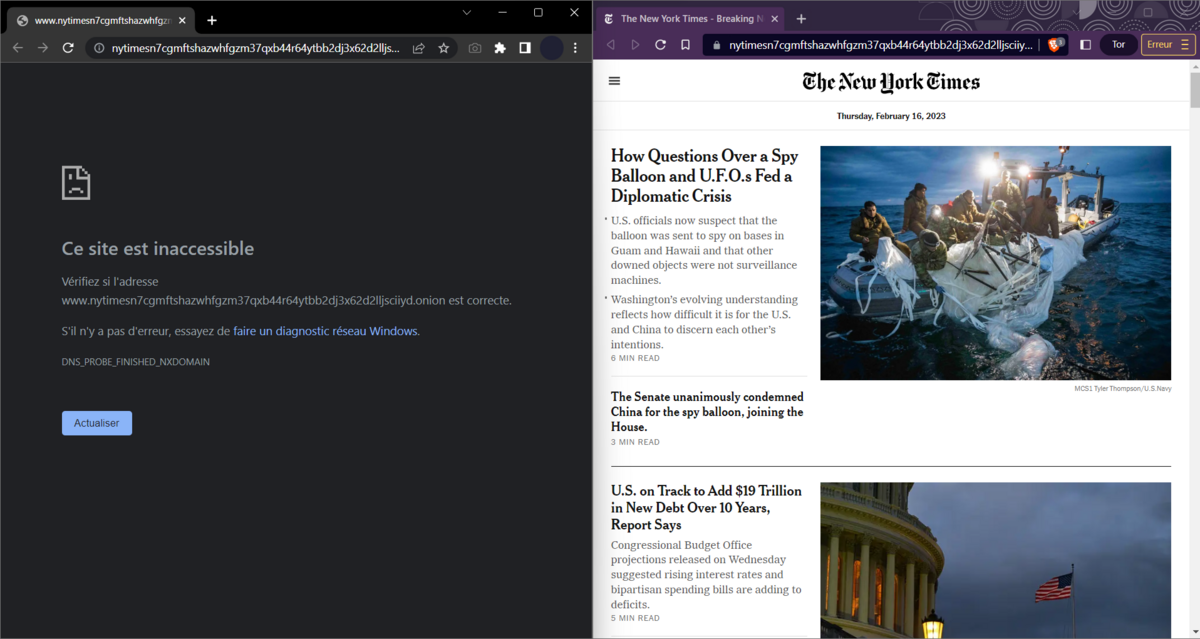
Task: Click the Washington's evolving understanding summary
Action: tap(704, 322)
